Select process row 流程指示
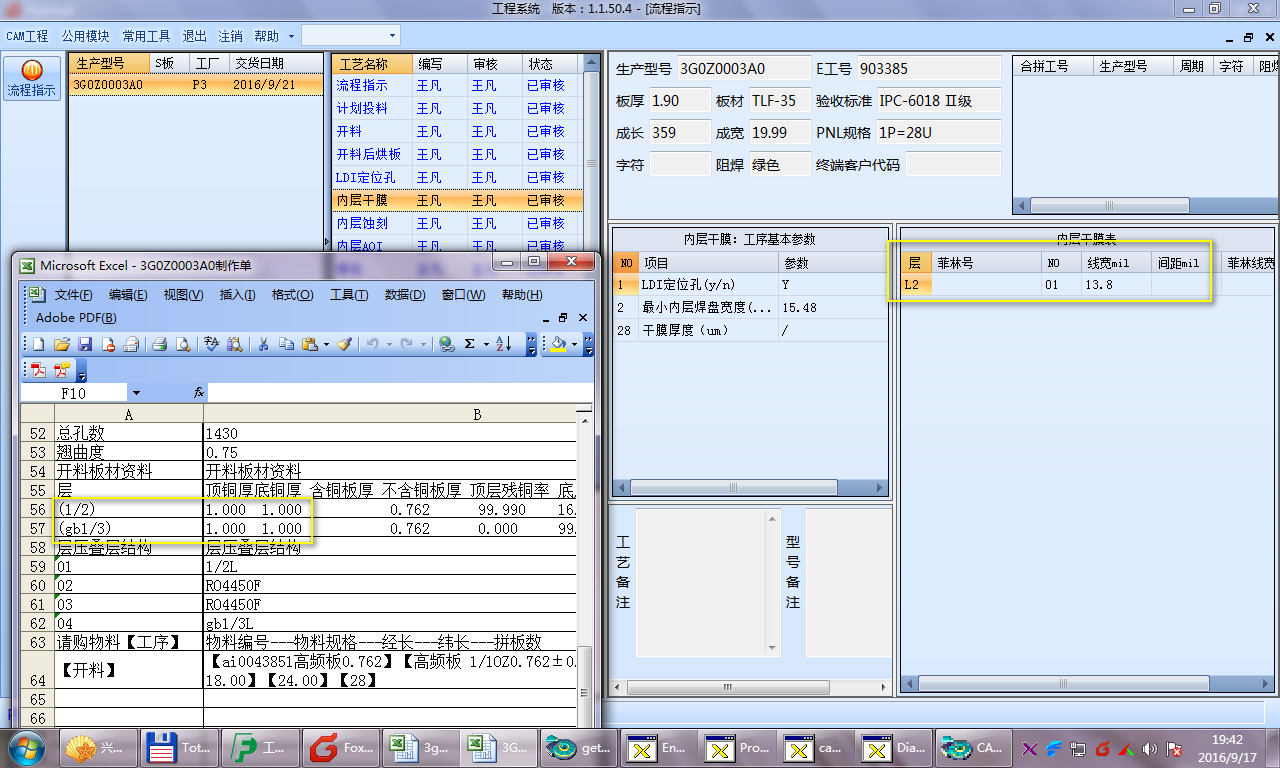 [x=456, y=85]
